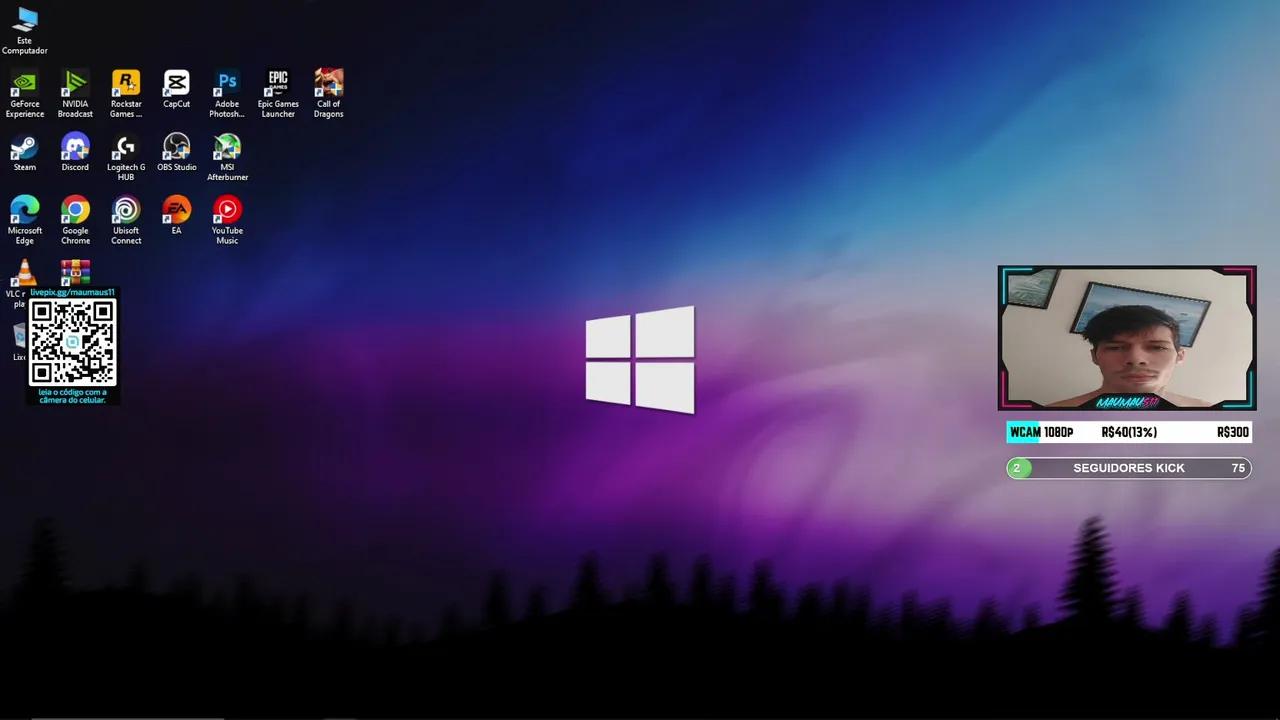This screenshot has height=720, width=1280.
Task: Launch GeForce Experience from the desktop
Action: pos(24,94)
